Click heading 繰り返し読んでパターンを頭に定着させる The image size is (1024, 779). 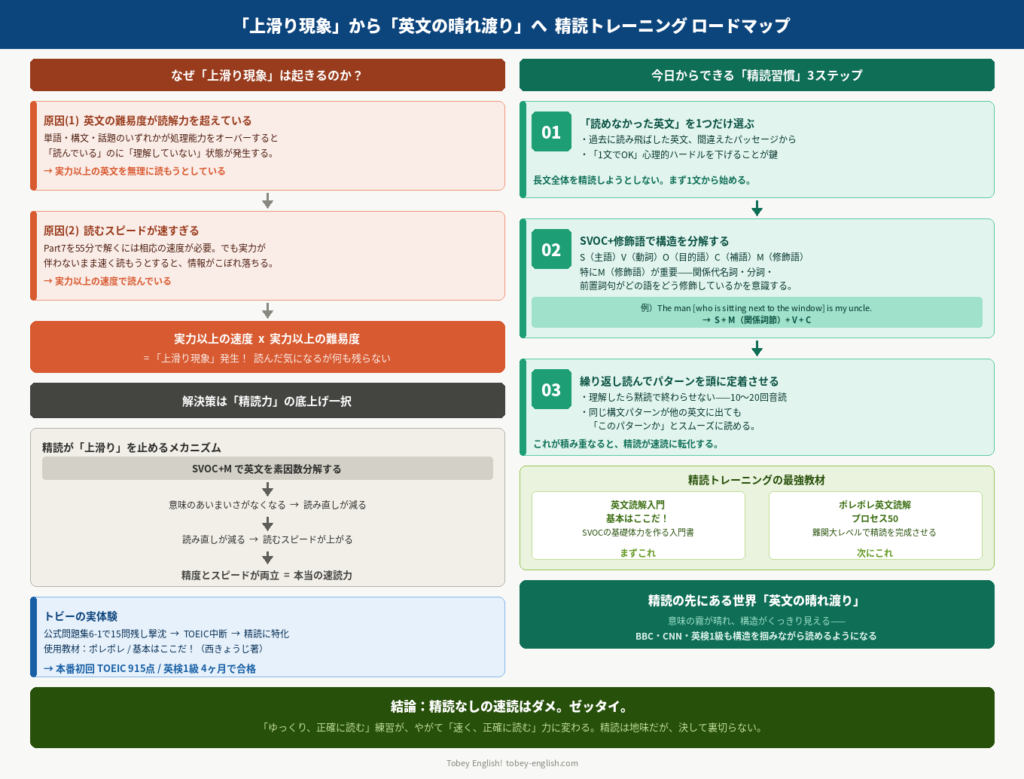click(679, 381)
